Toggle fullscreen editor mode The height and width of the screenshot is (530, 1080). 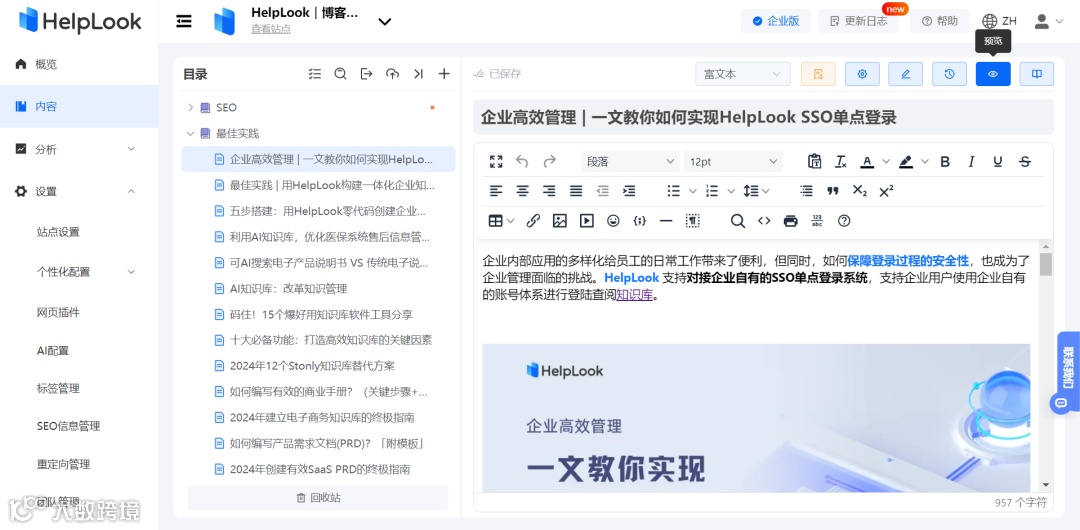496,161
